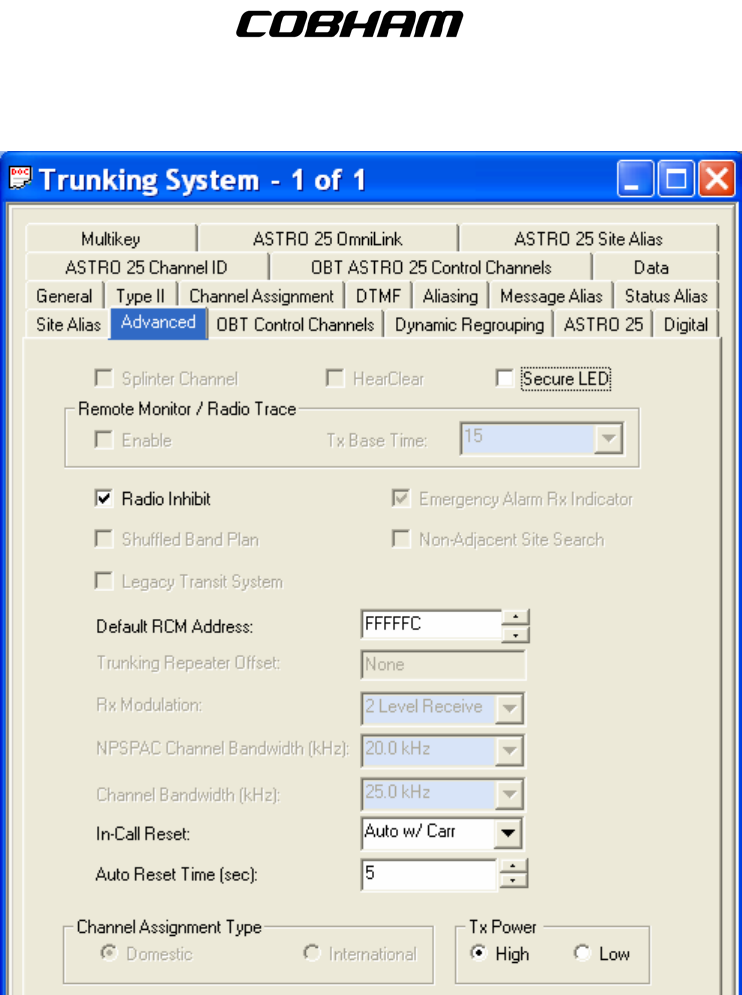Image resolution: width=742 pixels, height=995 pixels.
Task: Select the Message Alias tab
Action: click(x=551, y=296)
